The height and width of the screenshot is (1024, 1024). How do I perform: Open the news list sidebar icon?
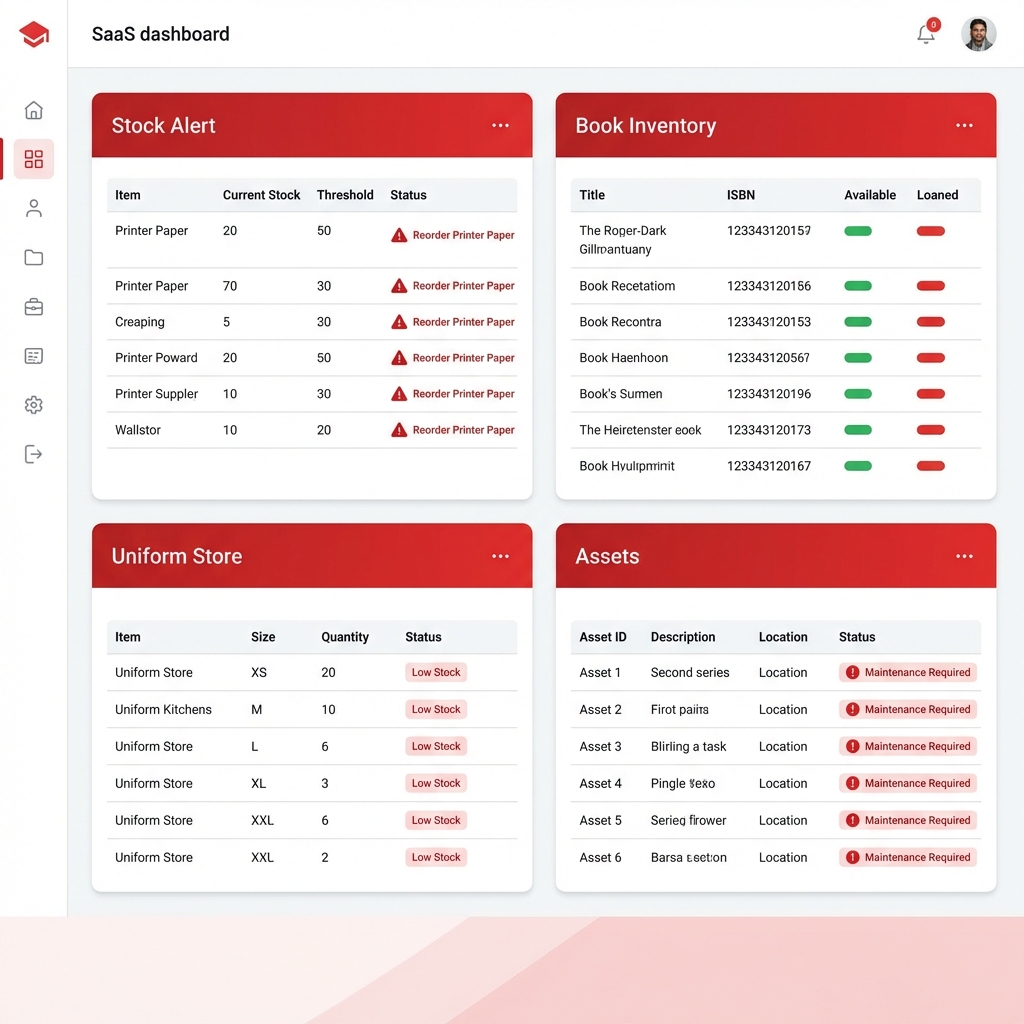34,356
